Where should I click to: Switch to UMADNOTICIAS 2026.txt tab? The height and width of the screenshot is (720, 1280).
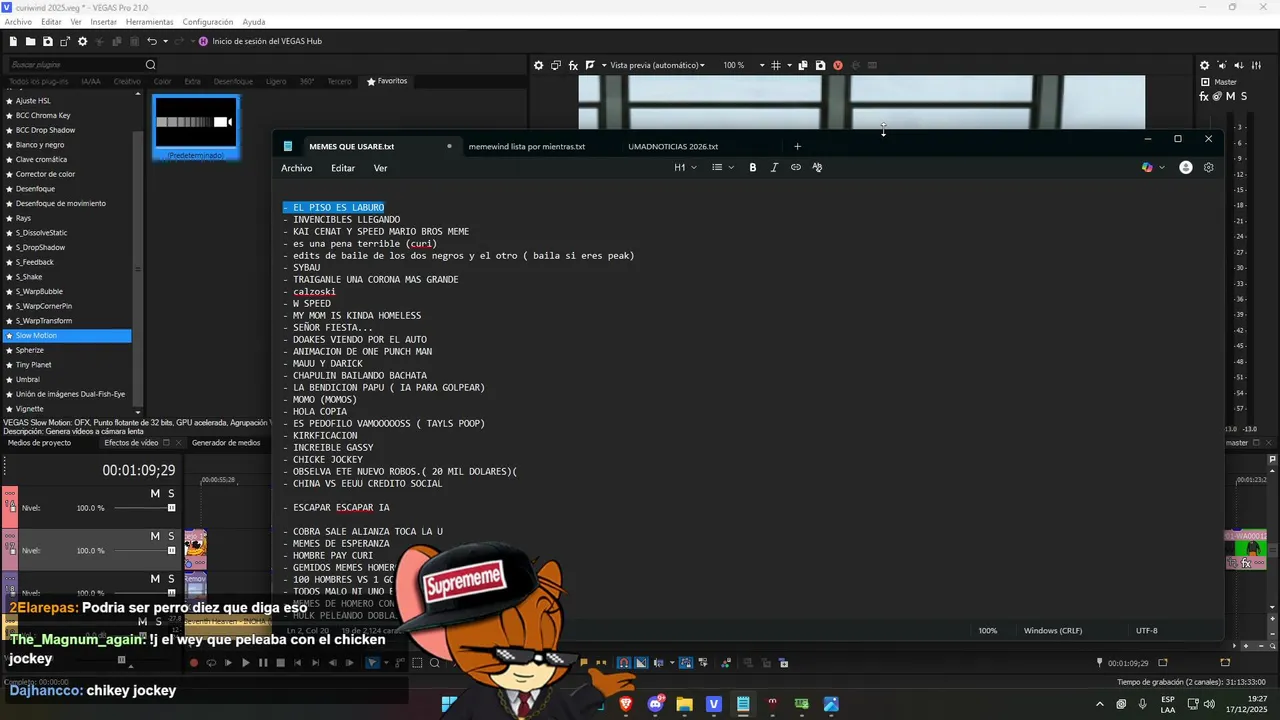click(x=673, y=147)
